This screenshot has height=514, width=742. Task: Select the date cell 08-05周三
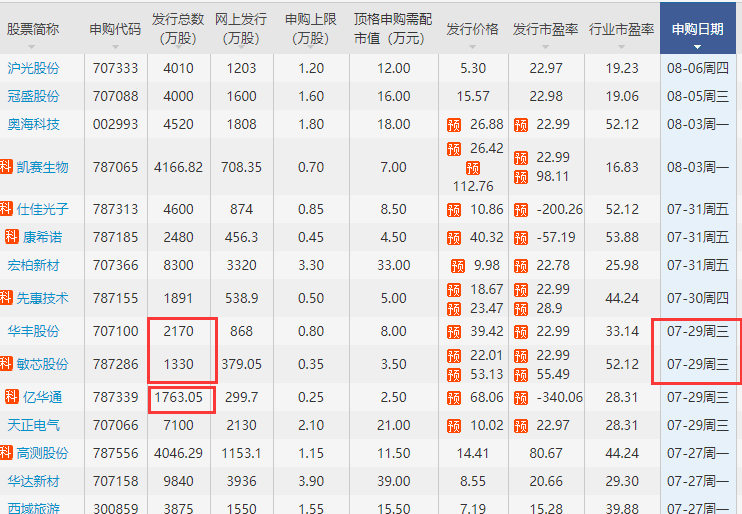pos(698,96)
